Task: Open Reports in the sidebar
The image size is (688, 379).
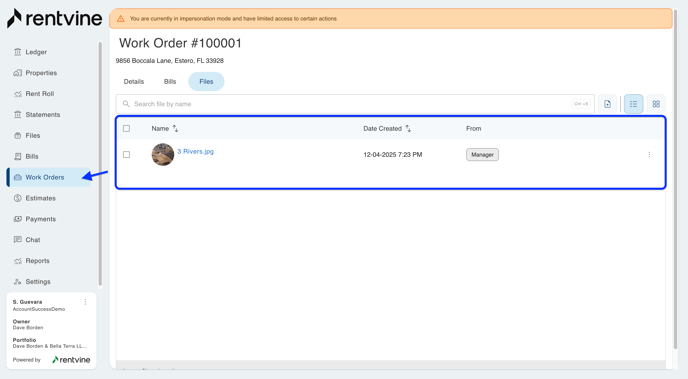Action: 37,261
